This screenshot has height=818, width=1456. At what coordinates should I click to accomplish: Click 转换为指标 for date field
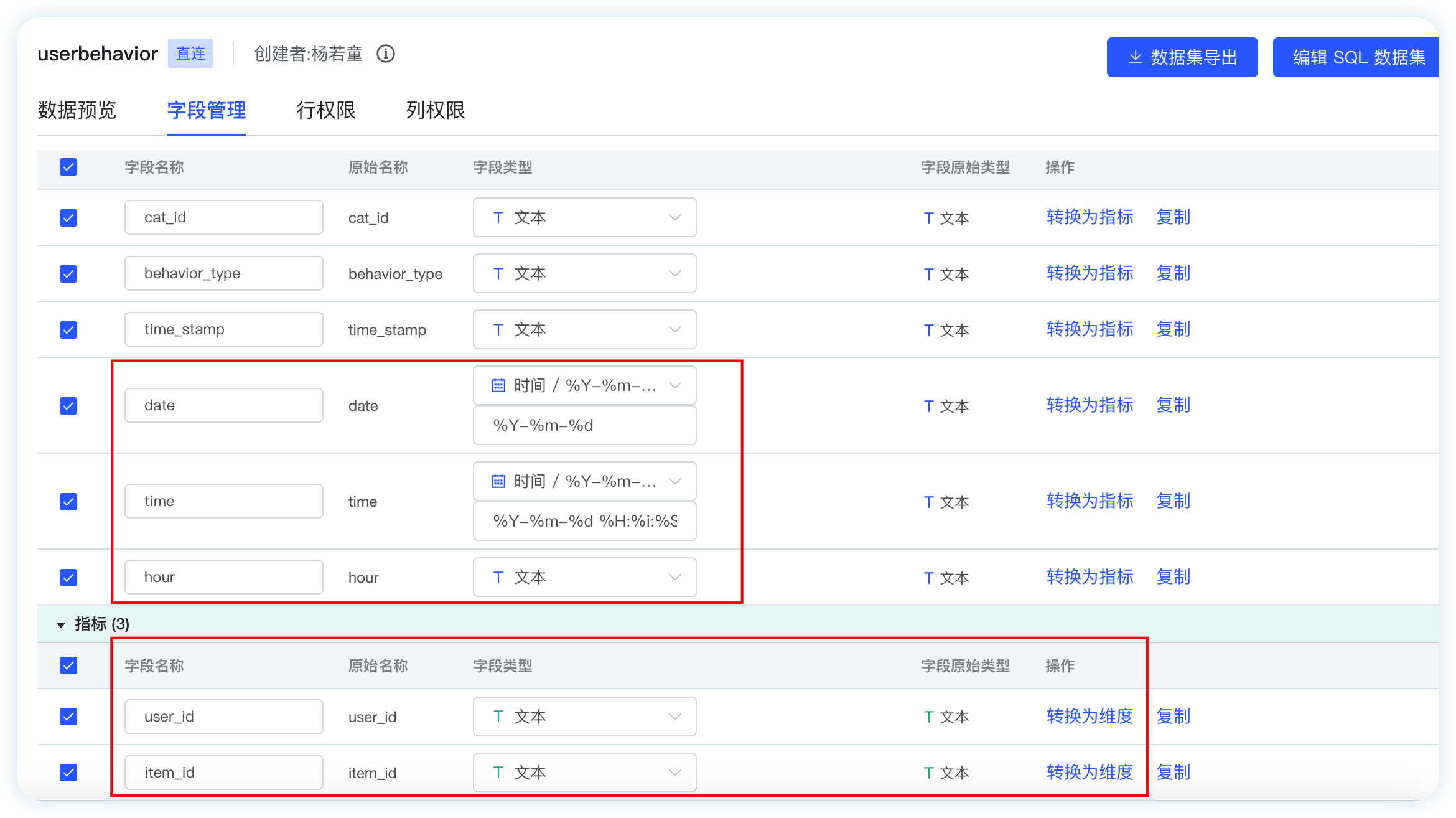click(x=1090, y=405)
